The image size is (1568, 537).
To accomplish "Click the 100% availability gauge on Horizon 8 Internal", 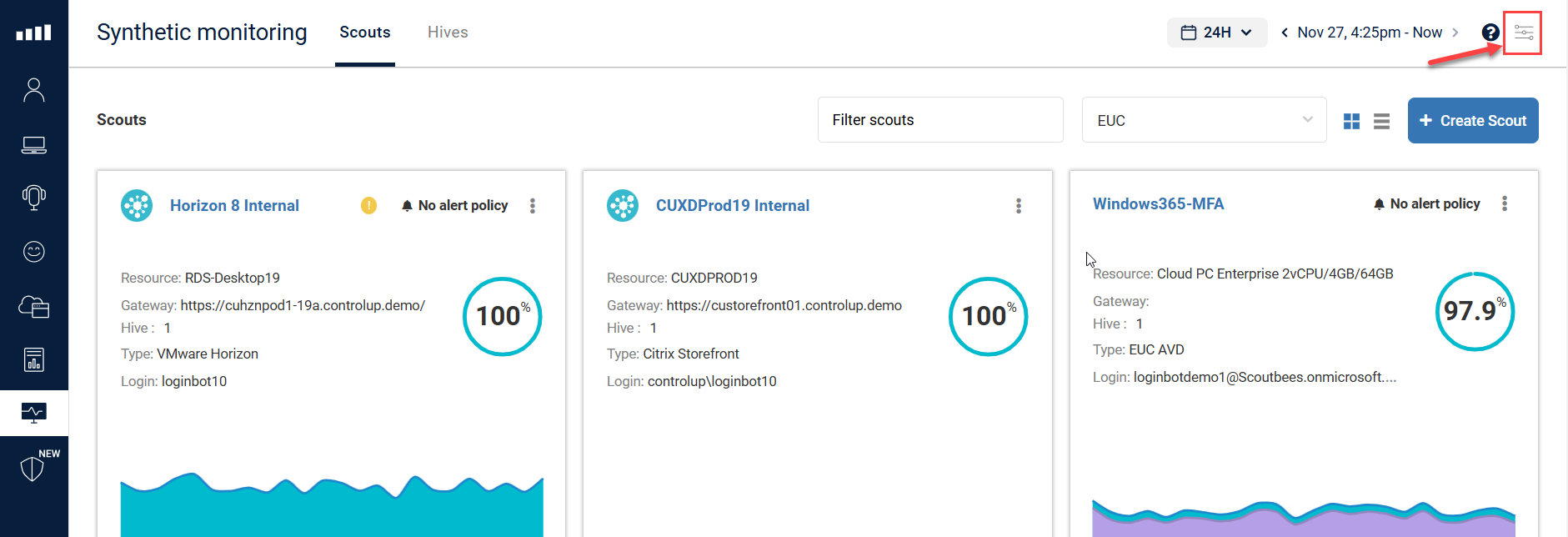I will coord(503,317).
